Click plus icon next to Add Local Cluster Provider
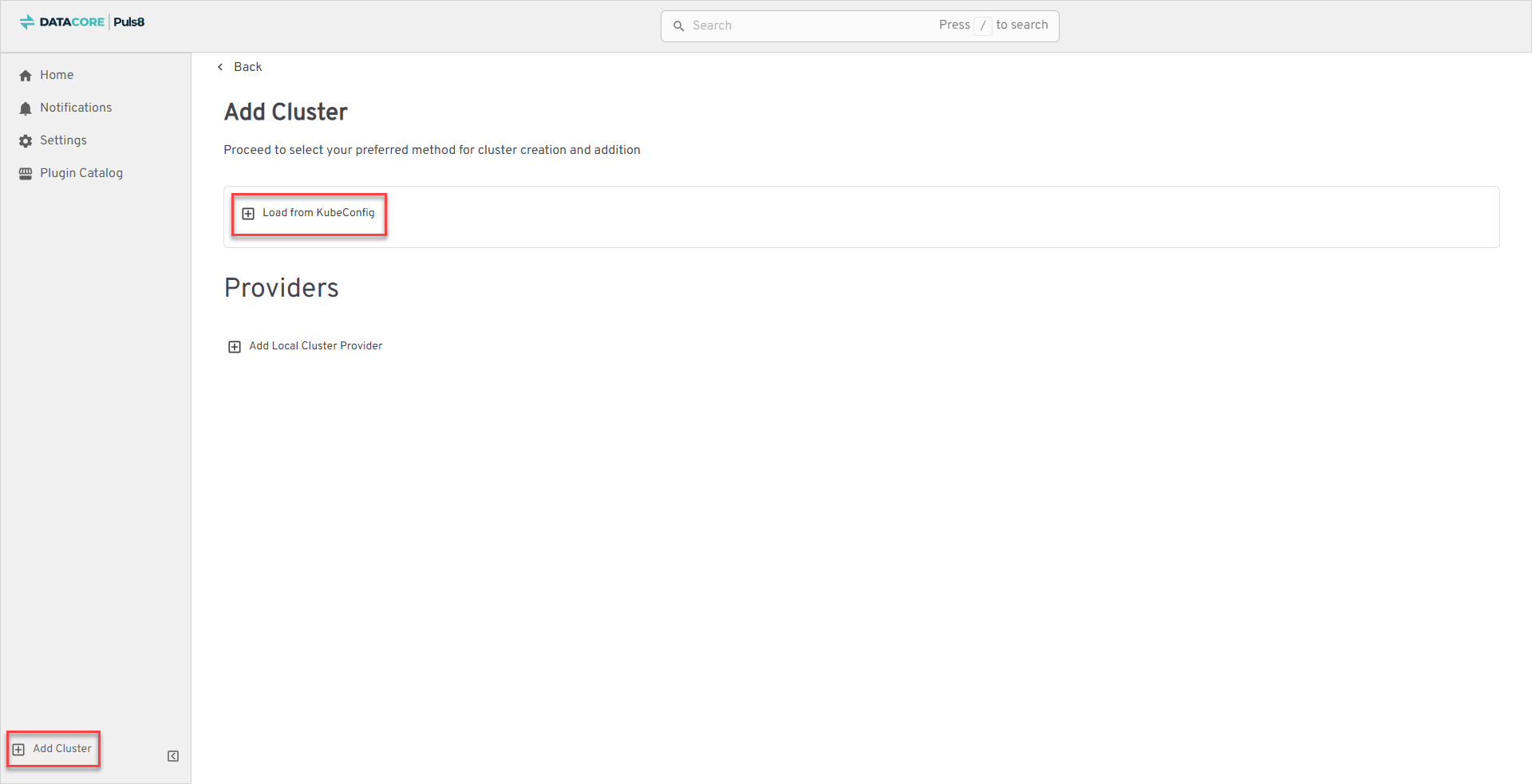Image resolution: width=1532 pixels, height=784 pixels. click(x=235, y=347)
